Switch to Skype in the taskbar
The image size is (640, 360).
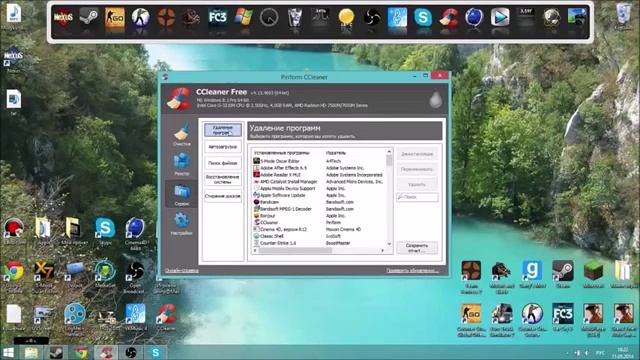point(156,353)
